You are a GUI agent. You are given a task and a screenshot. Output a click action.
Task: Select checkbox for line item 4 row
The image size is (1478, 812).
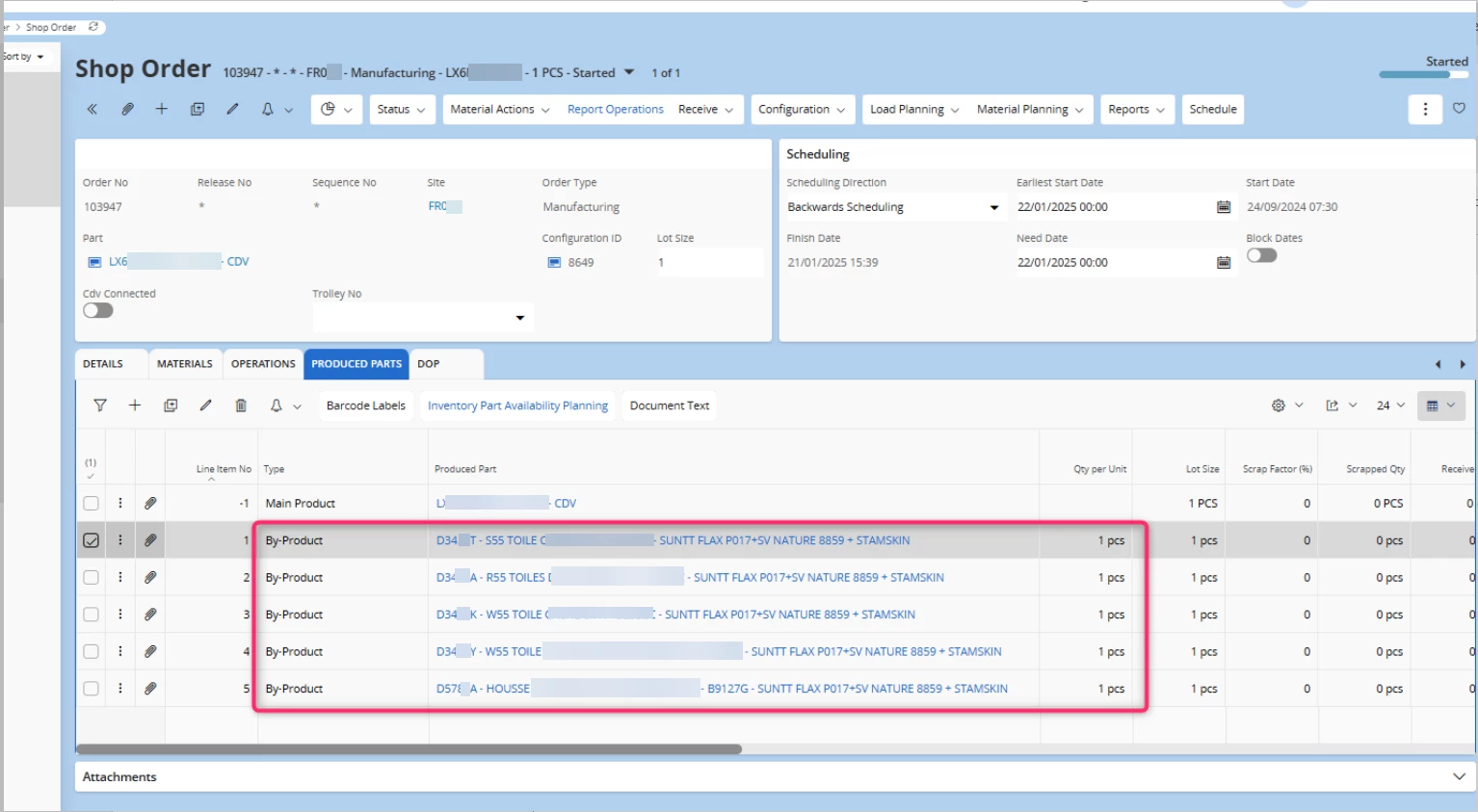pyautogui.click(x=91, y=651)
